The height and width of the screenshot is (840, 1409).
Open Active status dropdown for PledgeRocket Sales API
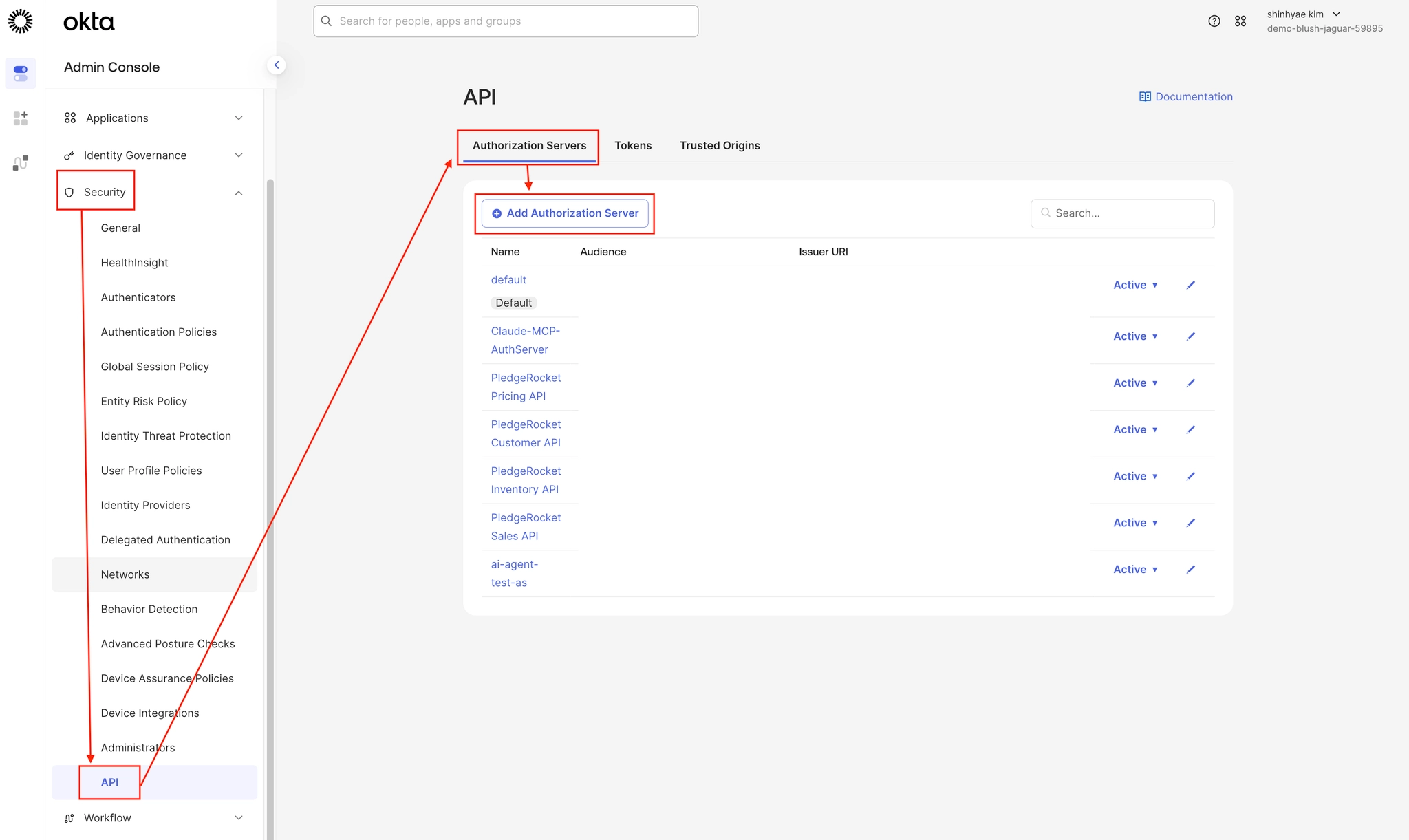[1136, 523]
